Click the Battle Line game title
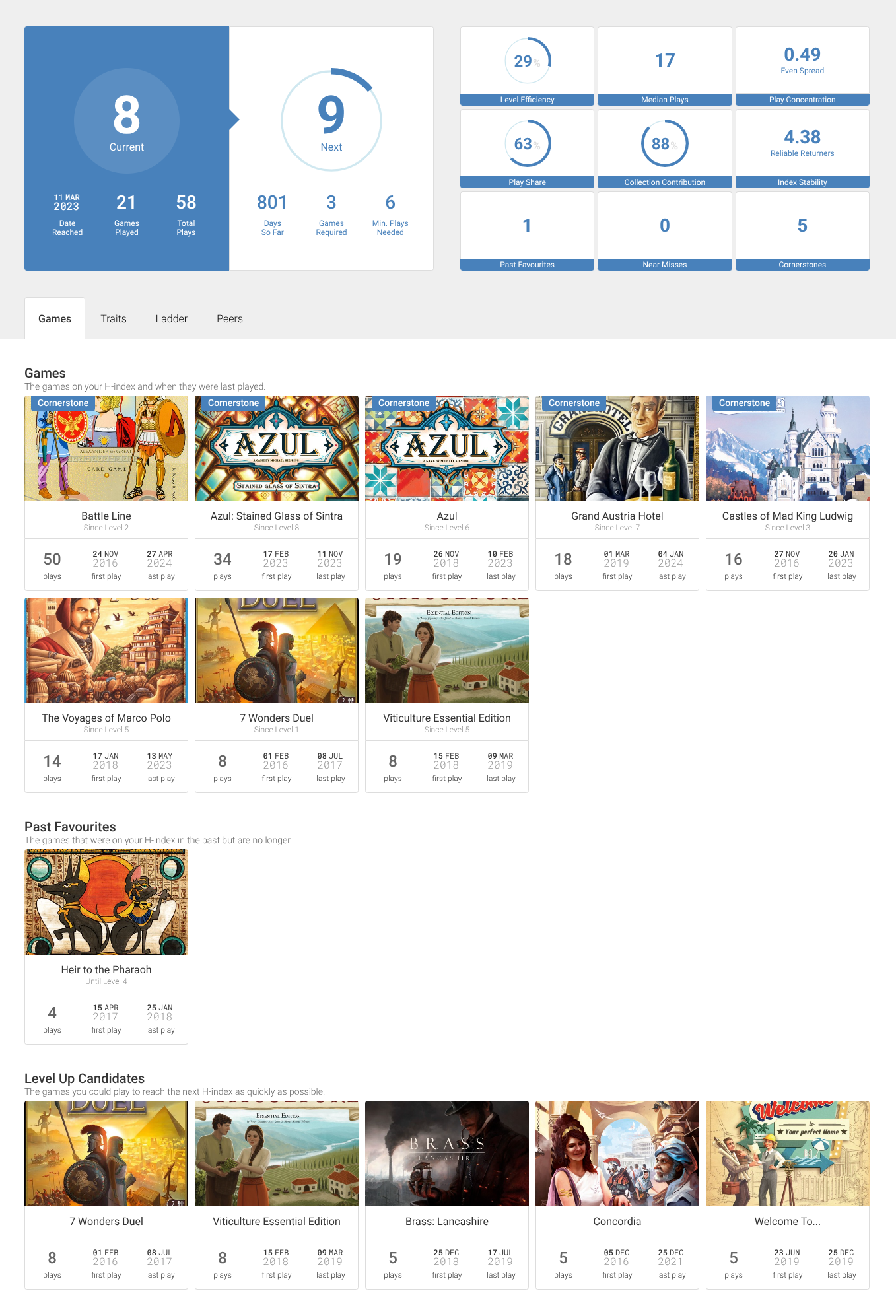Screen dimensions: 896x1316 click(x=106, y=516)
